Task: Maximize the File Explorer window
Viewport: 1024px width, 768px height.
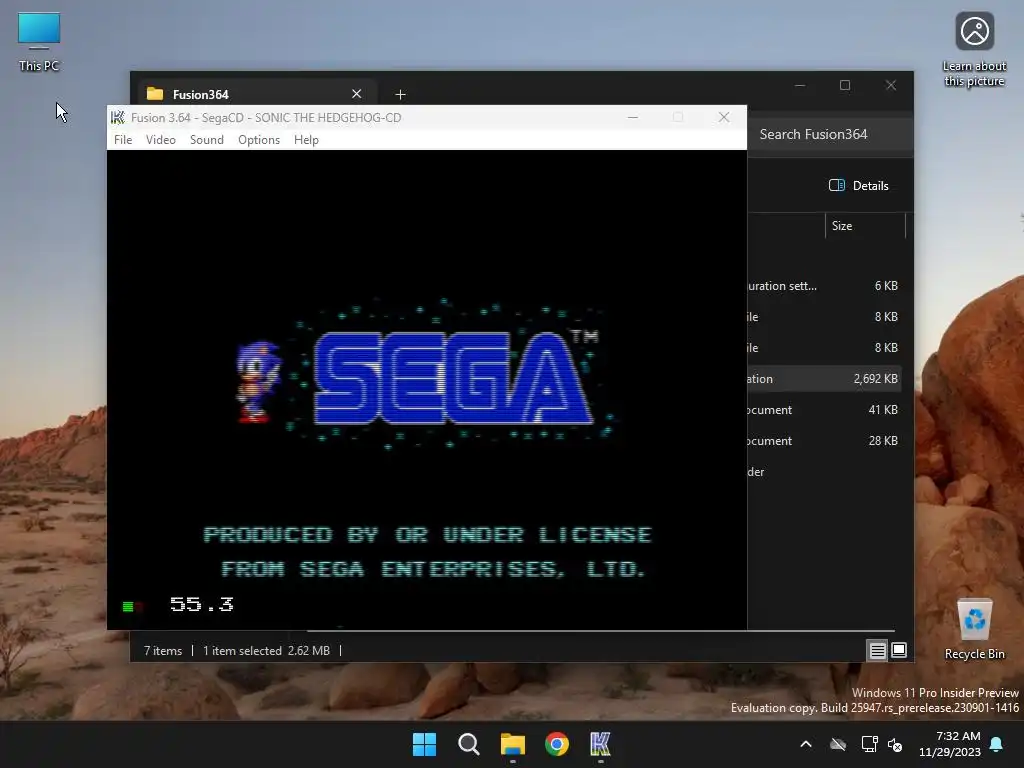Action: click(845, 86)
